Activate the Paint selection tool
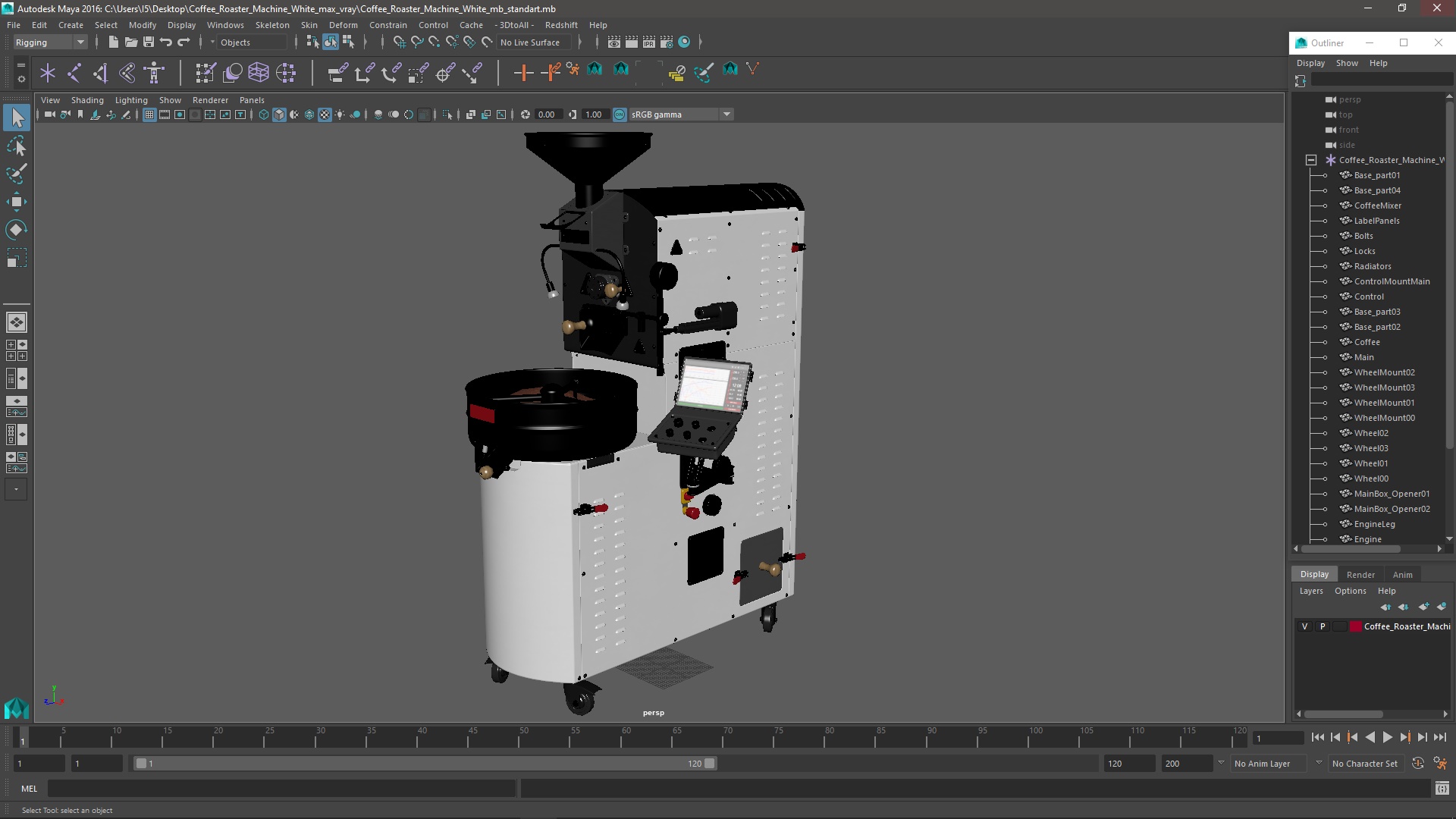The height and width of the screenshot is (819, 1456). tap(17, 174)
